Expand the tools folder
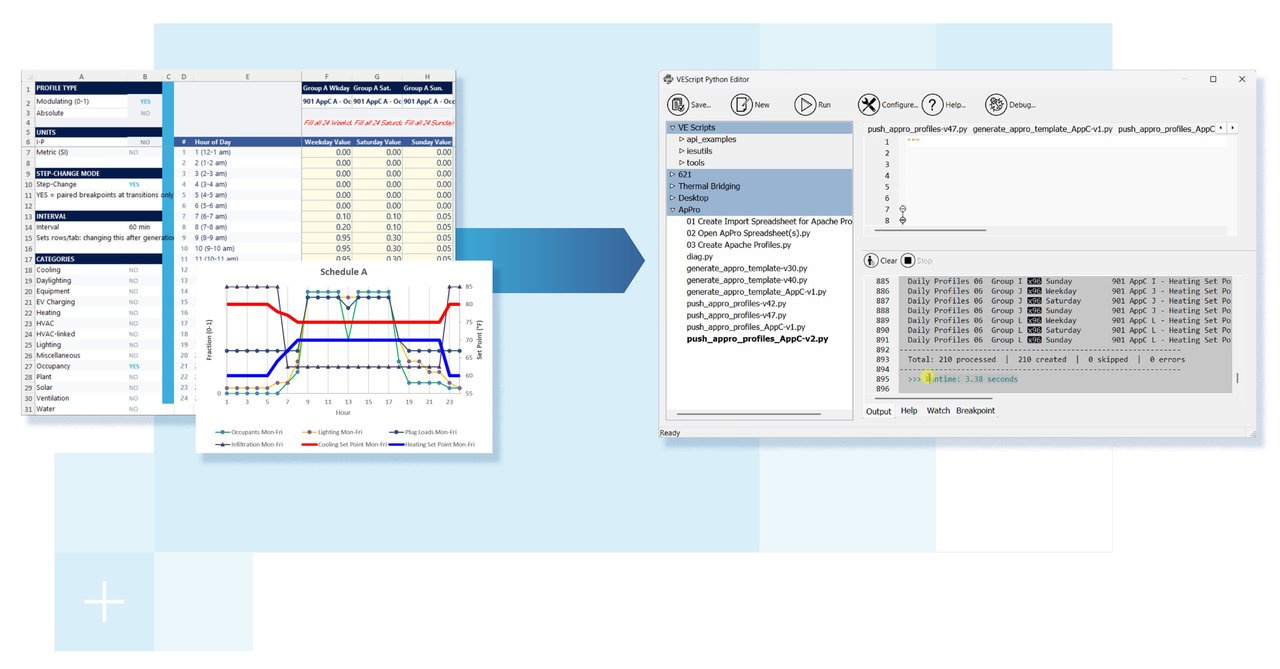 [x=682, y=163]
